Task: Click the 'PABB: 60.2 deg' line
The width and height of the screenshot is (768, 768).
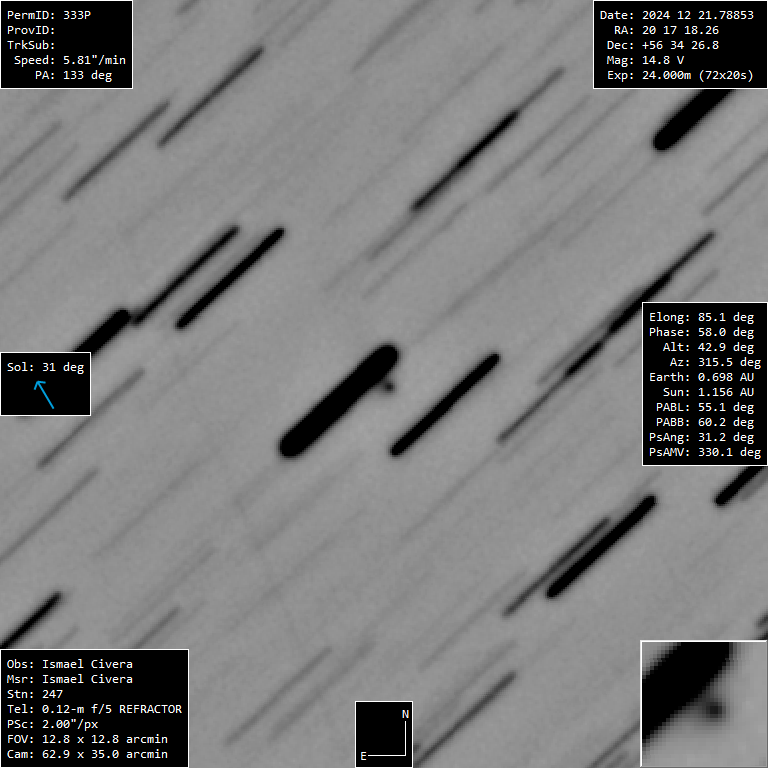Action: [x=705, y=422]
